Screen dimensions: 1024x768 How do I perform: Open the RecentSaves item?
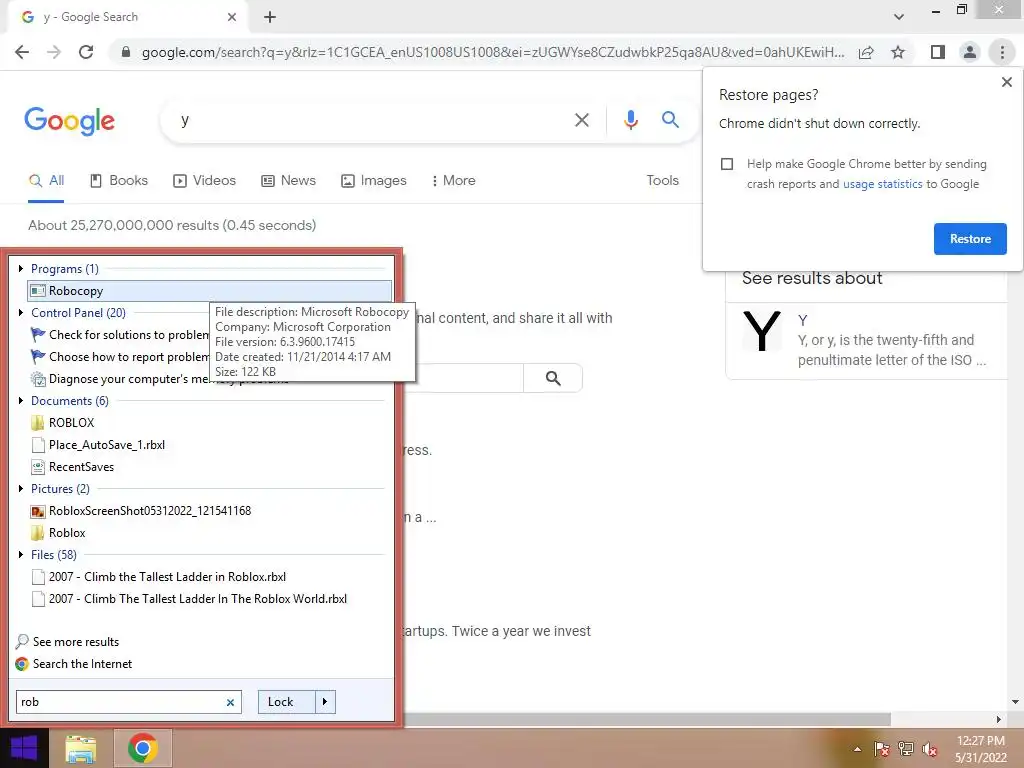coord(72,467)
